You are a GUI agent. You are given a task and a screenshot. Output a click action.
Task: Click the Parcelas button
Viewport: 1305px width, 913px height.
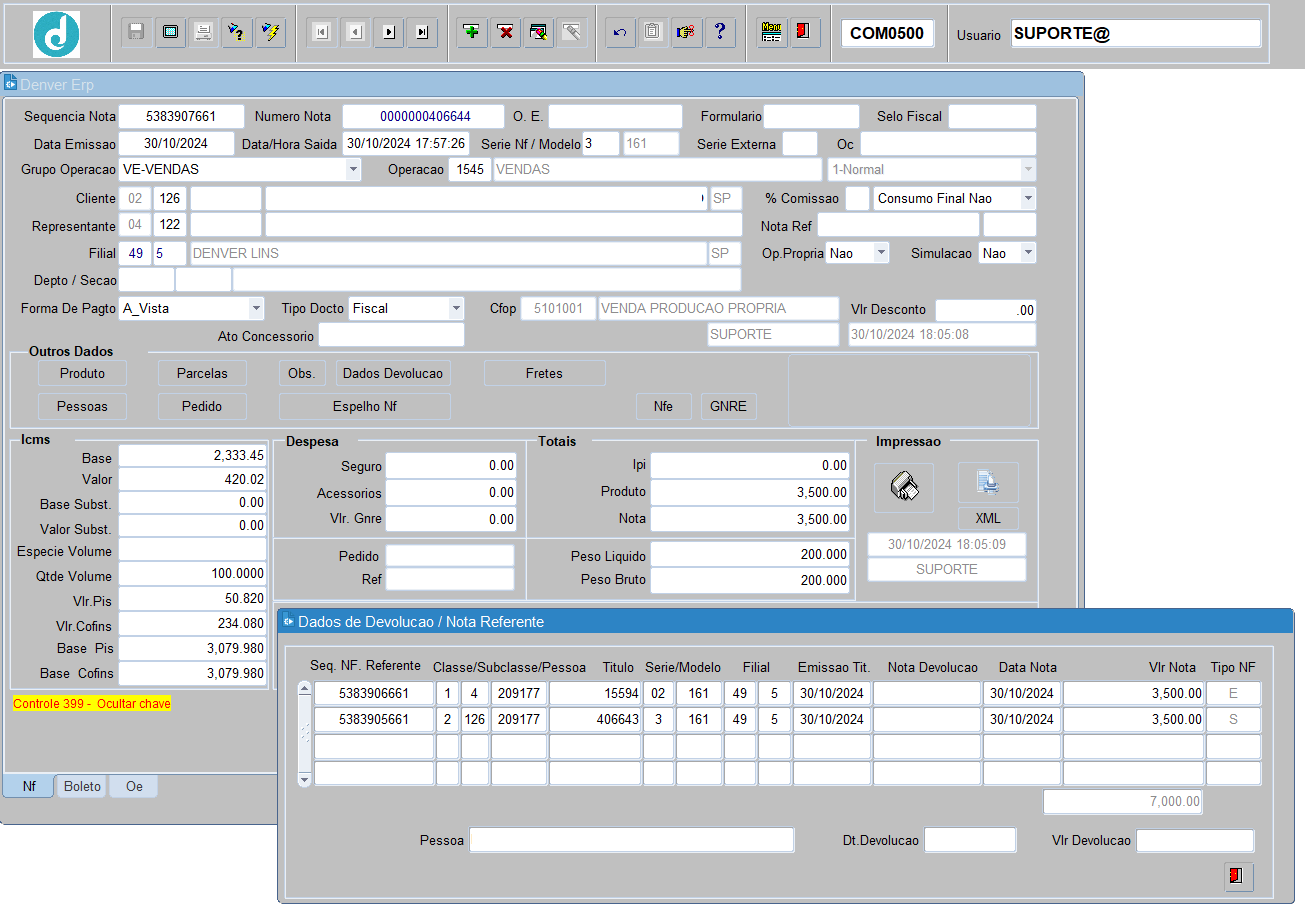point(202,373)
